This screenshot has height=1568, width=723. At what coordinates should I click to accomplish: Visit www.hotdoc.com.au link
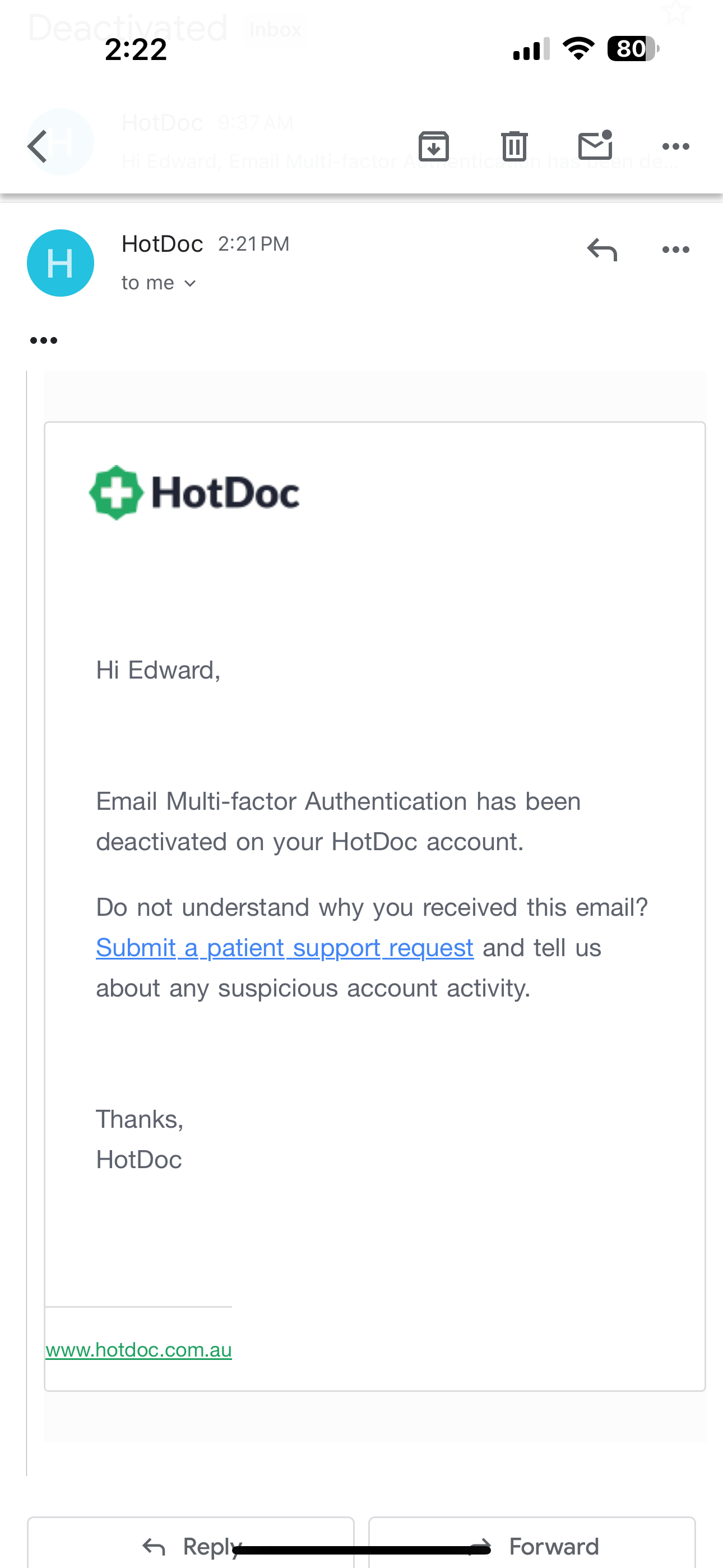[139, 1349]
